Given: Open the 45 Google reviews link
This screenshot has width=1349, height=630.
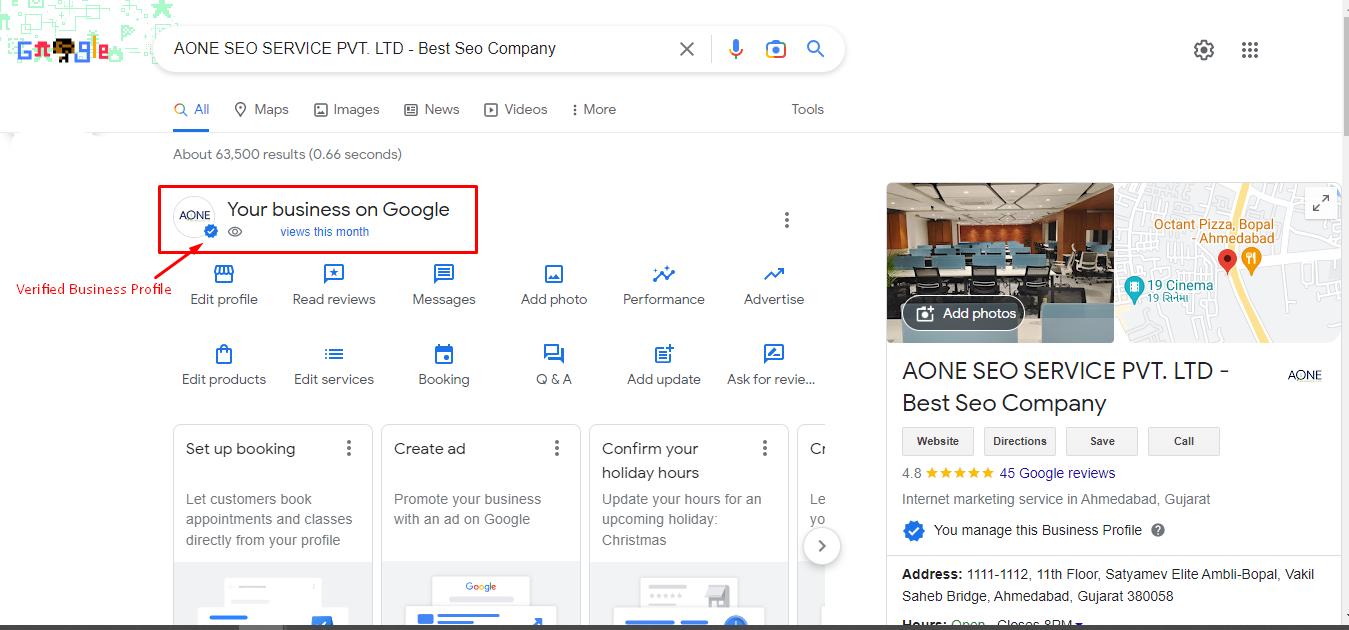Looking at the screenshot, I should [1057, 473].
